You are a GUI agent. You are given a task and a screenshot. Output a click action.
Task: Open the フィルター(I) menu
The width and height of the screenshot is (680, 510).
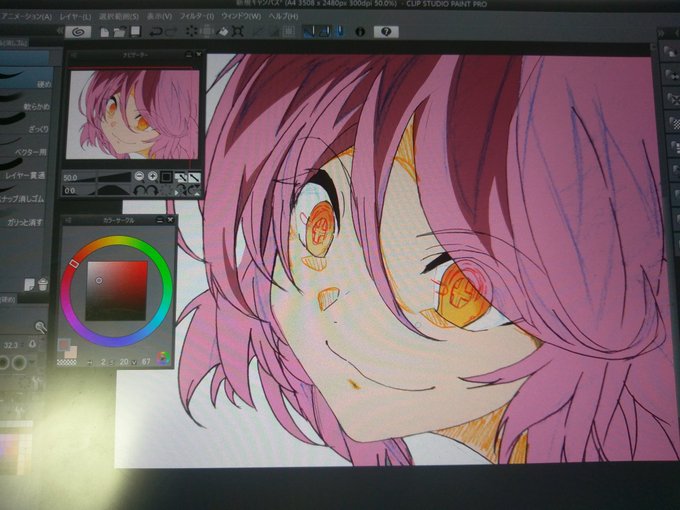click(196, 16)
